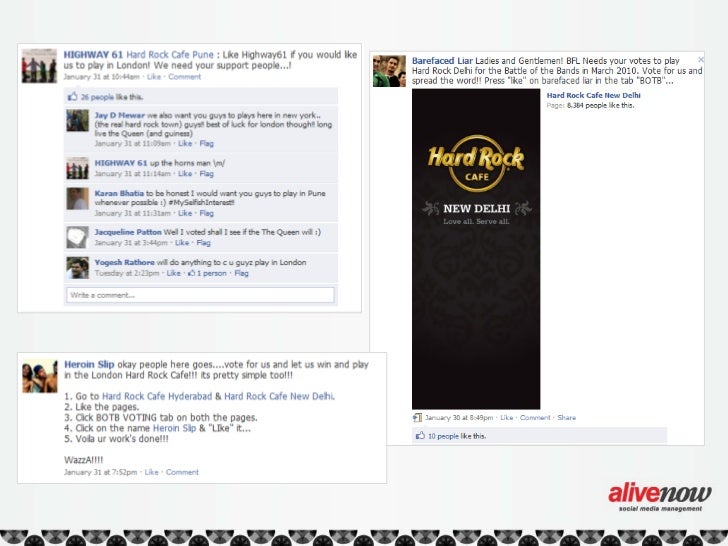Click HIGHWAY 61 post avatar thumbnail

point(39,66)
